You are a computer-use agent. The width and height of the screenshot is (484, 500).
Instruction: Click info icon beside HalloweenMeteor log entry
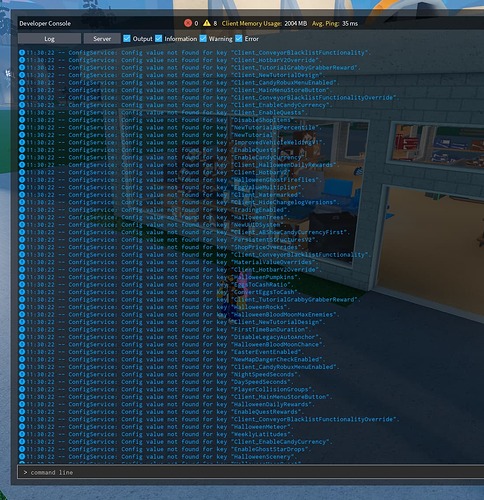[22, 427]
